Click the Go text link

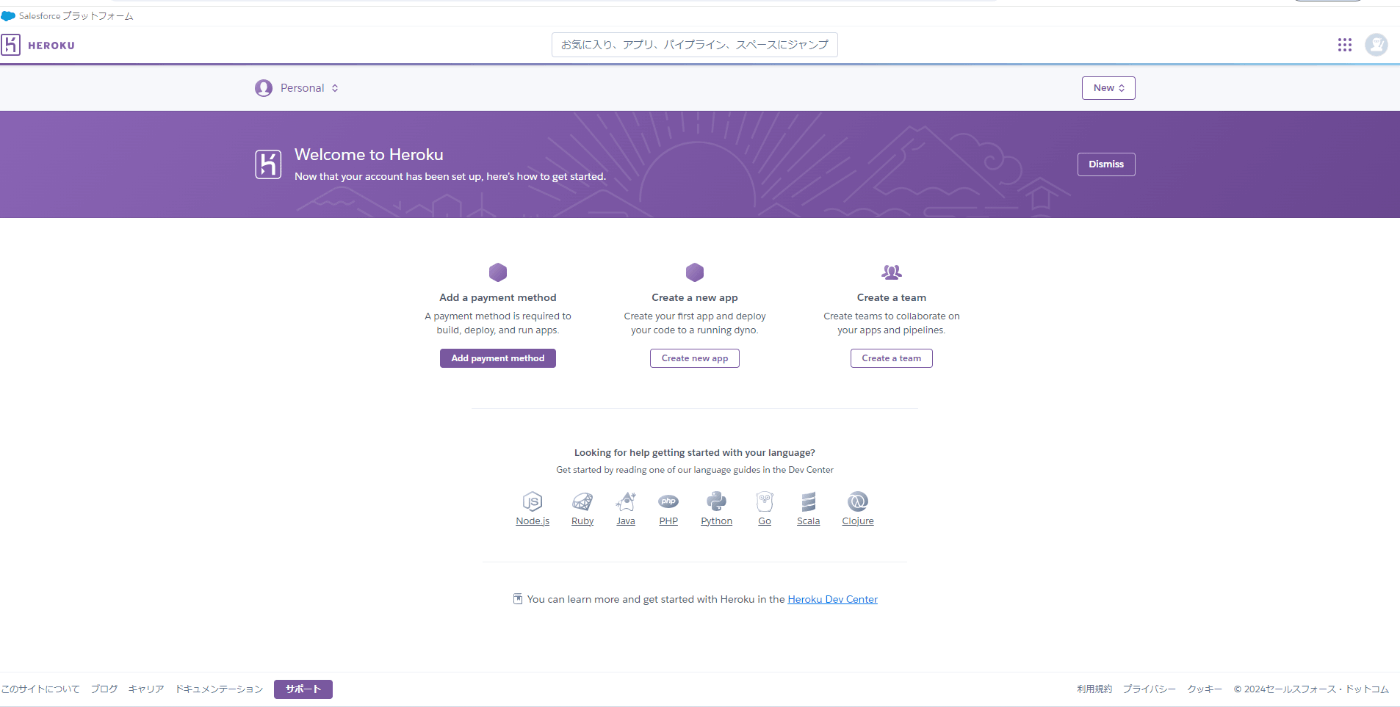[x=765, y=521]
